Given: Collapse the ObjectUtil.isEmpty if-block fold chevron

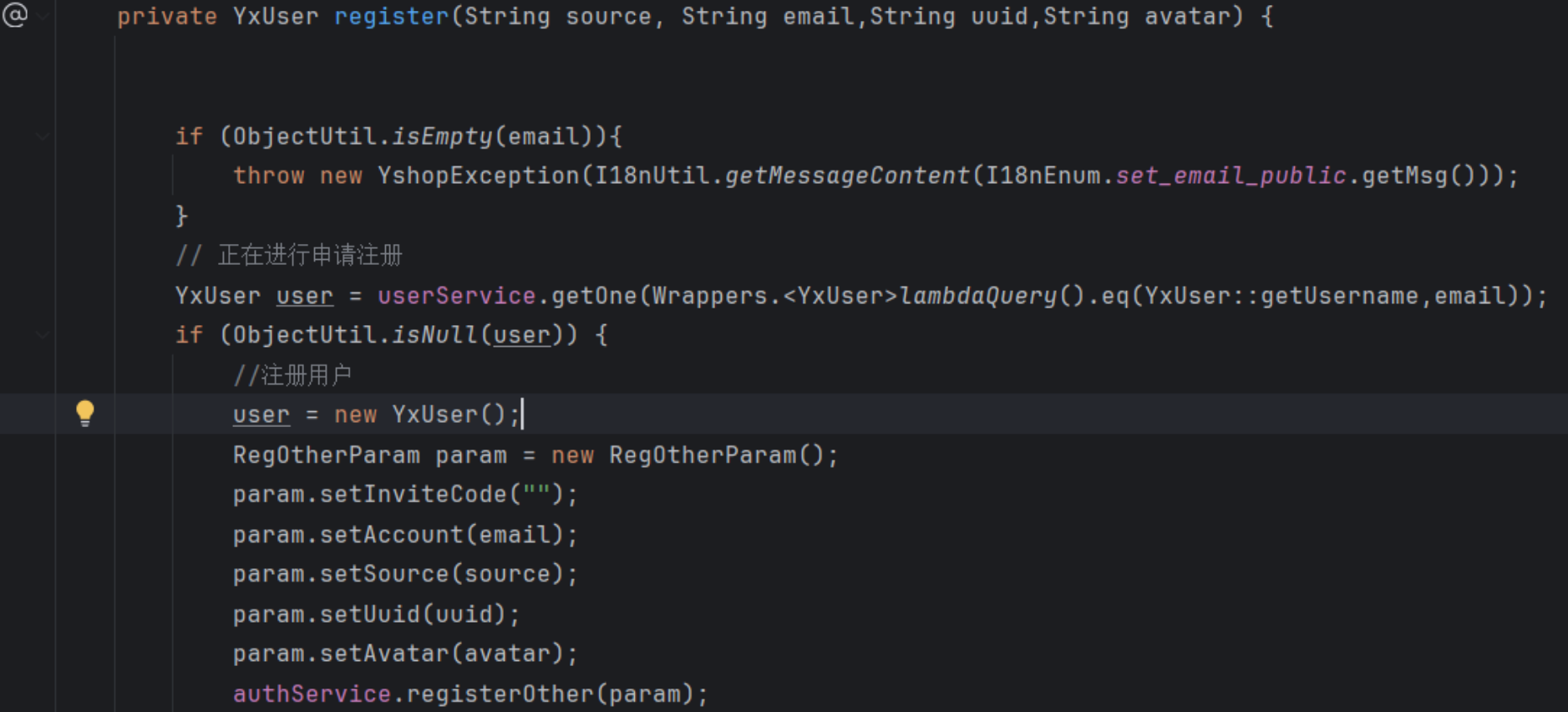Looking at the screenshot, I should (x=42, y=136).
